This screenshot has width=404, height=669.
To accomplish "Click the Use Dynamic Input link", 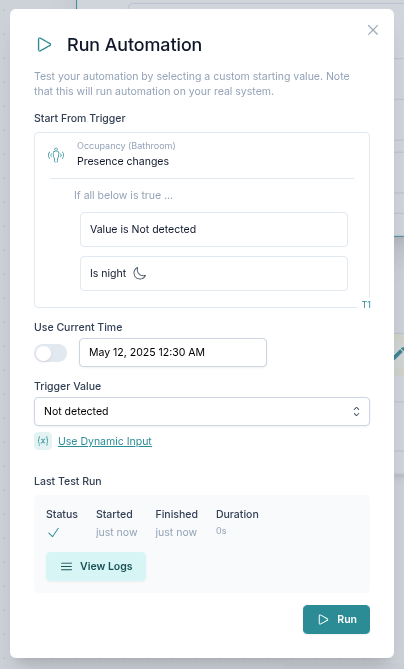I will 105,441.
